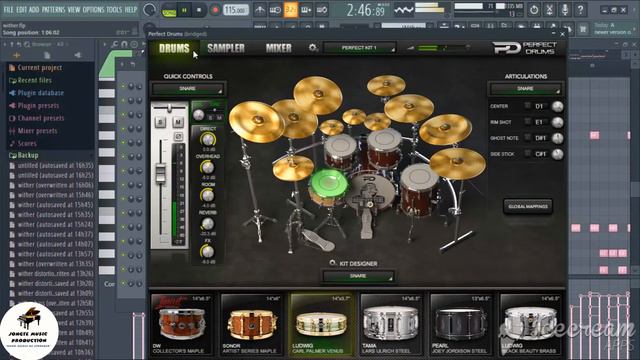
Task: Open the help question mark icon
Action: 580,10
